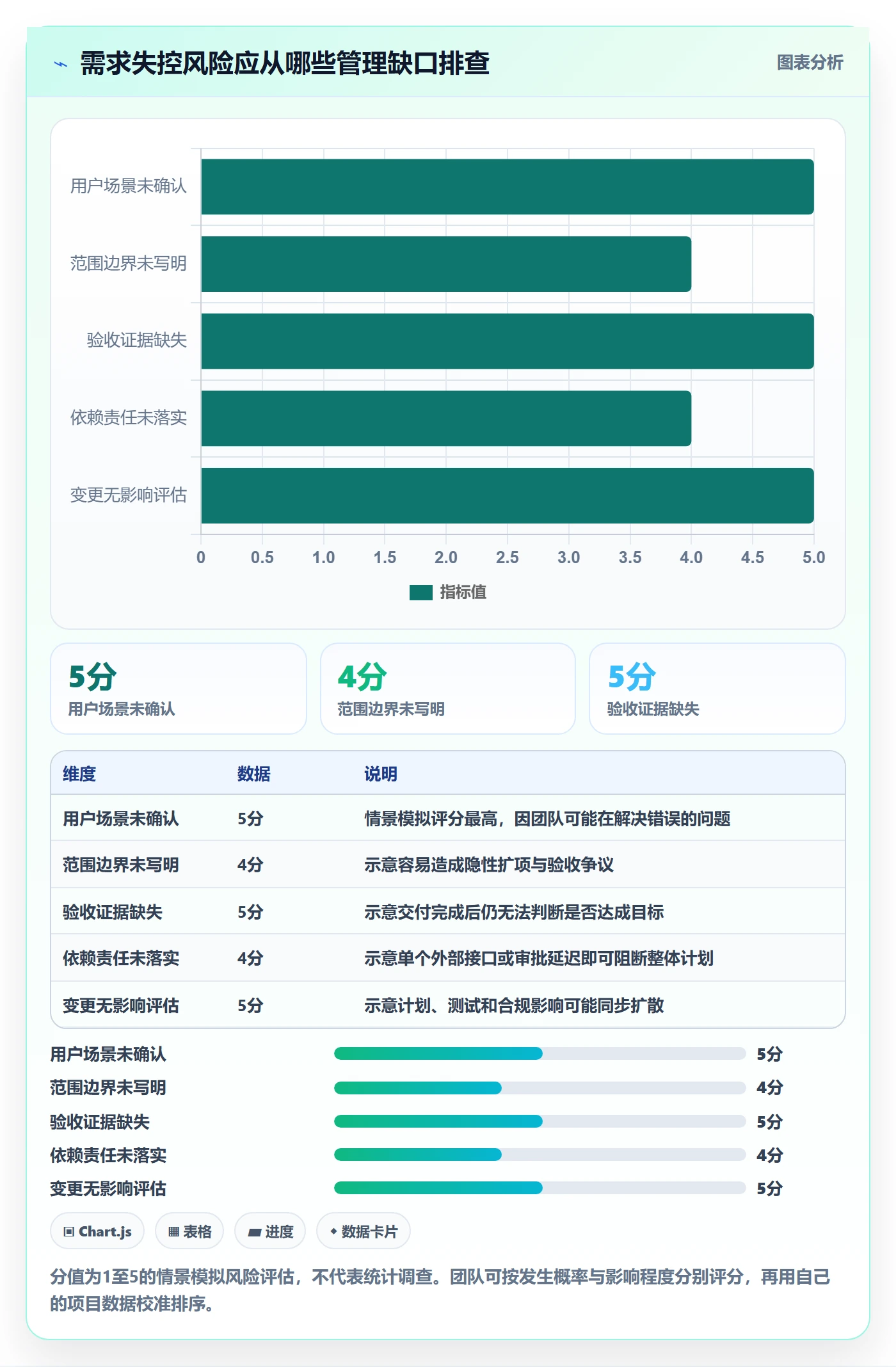Click the diamond icon in 数据卡片 chip

[x=333, y=1231]
